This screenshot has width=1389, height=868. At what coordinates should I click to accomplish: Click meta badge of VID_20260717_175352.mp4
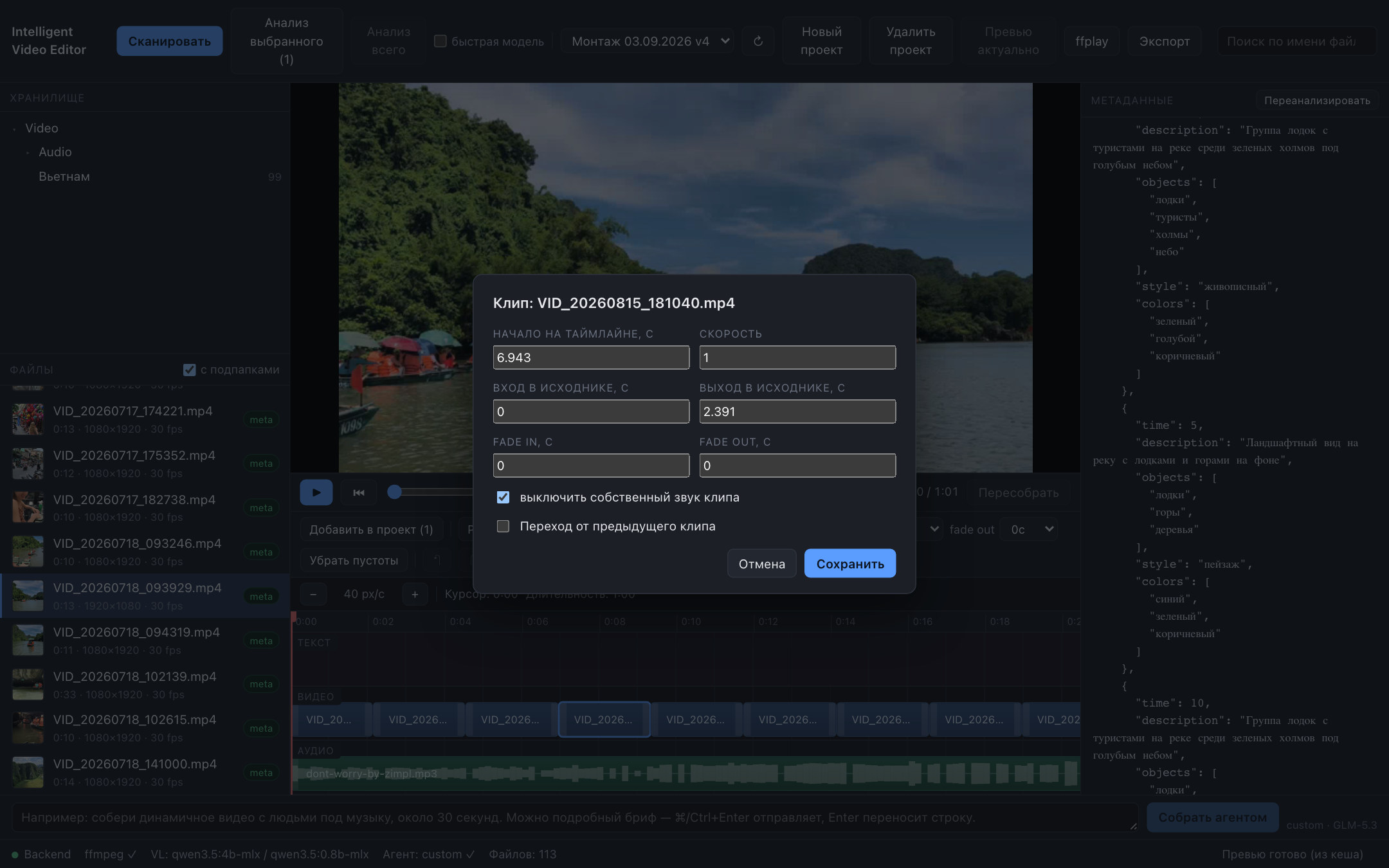261,464
